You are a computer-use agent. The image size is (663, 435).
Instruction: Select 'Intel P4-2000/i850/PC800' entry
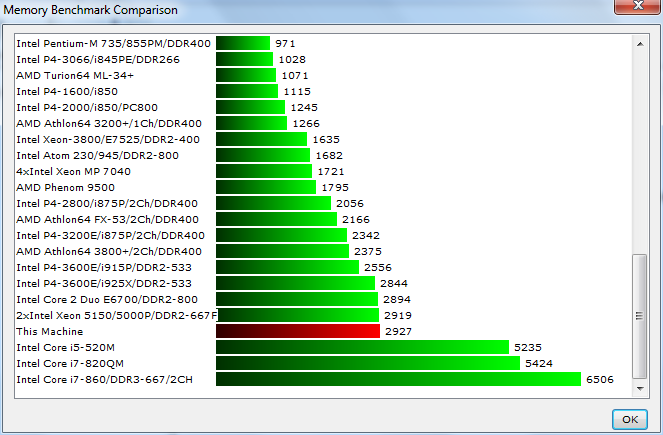87,107
